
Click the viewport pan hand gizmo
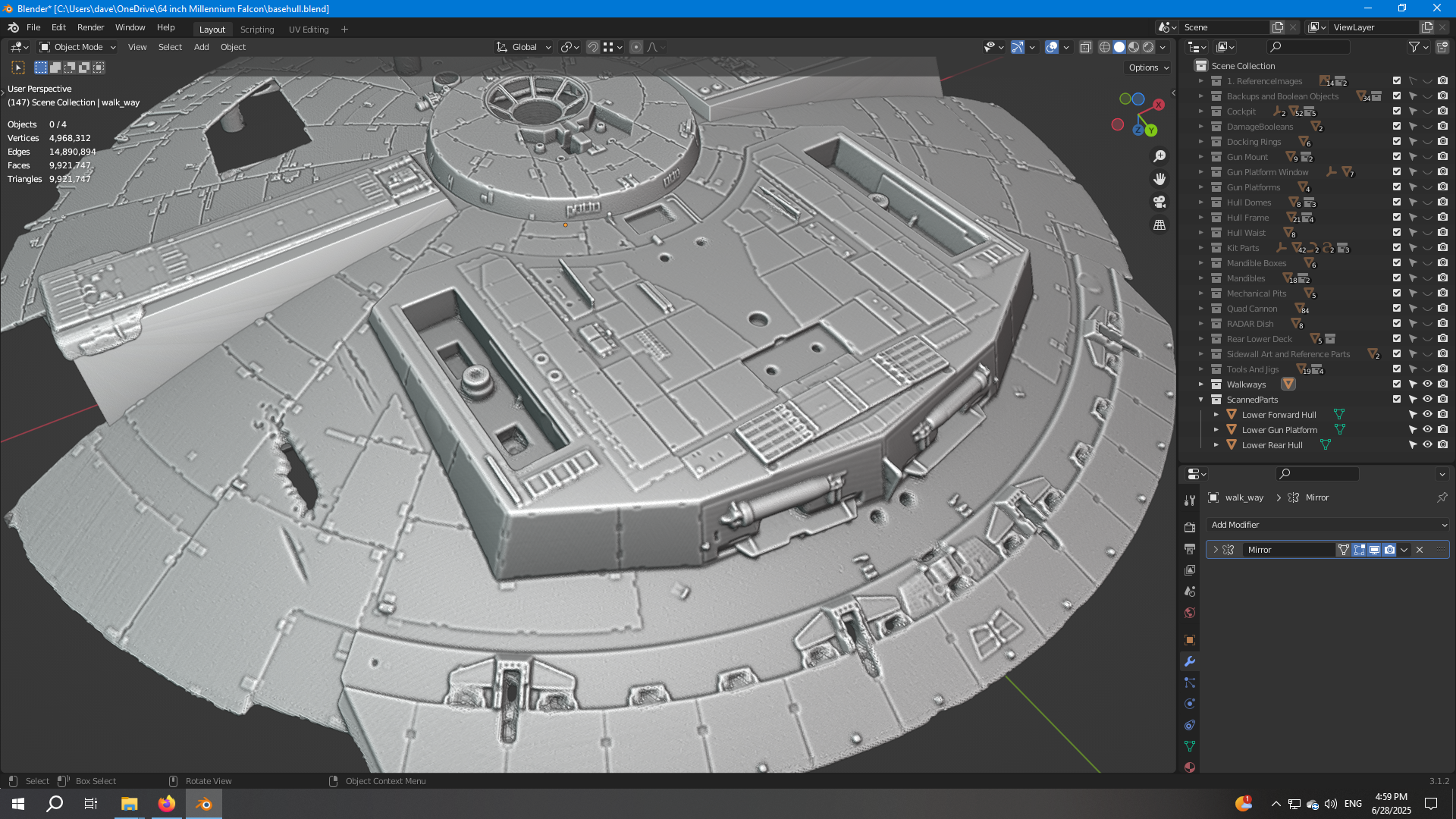tap(1159, 179)
